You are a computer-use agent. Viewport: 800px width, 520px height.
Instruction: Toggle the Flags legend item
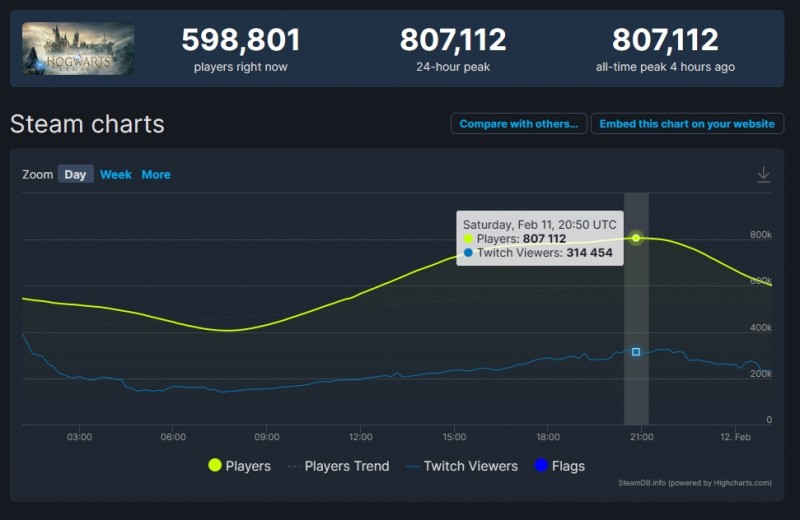(x=560, y=465)
